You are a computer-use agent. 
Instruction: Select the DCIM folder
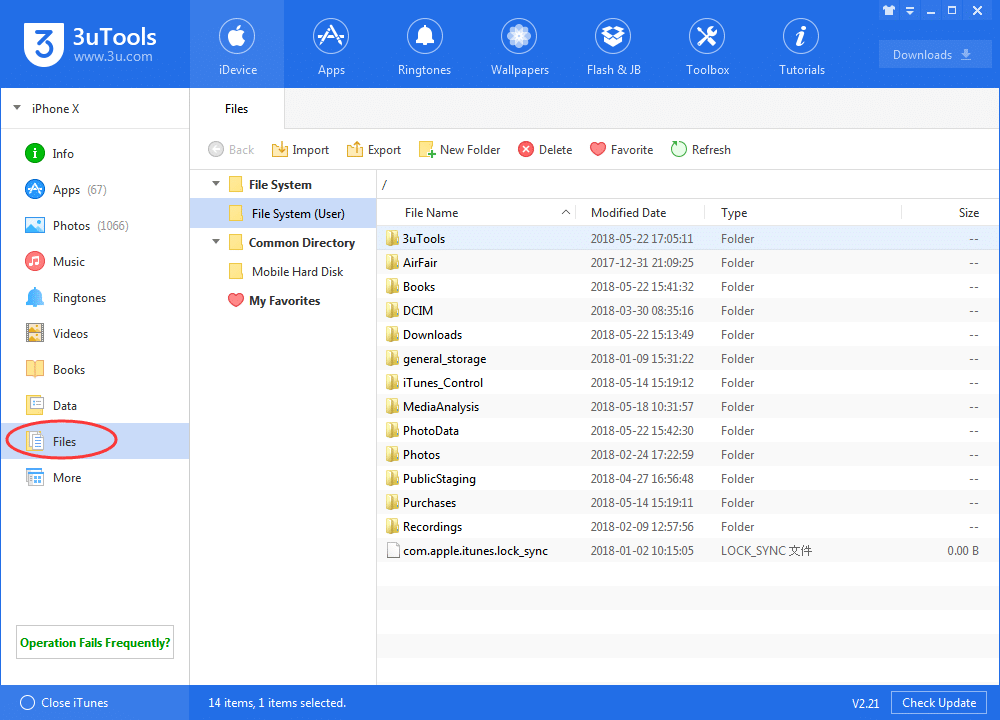(688, 311)
